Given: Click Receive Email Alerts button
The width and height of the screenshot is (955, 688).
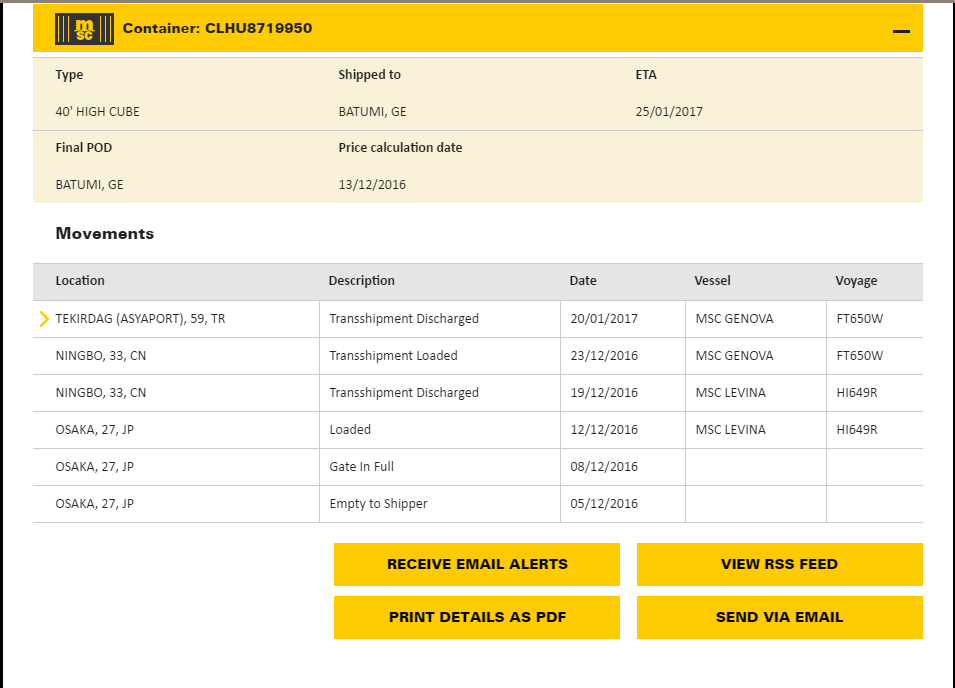Looking at the screenshot, I should point(477,564).
